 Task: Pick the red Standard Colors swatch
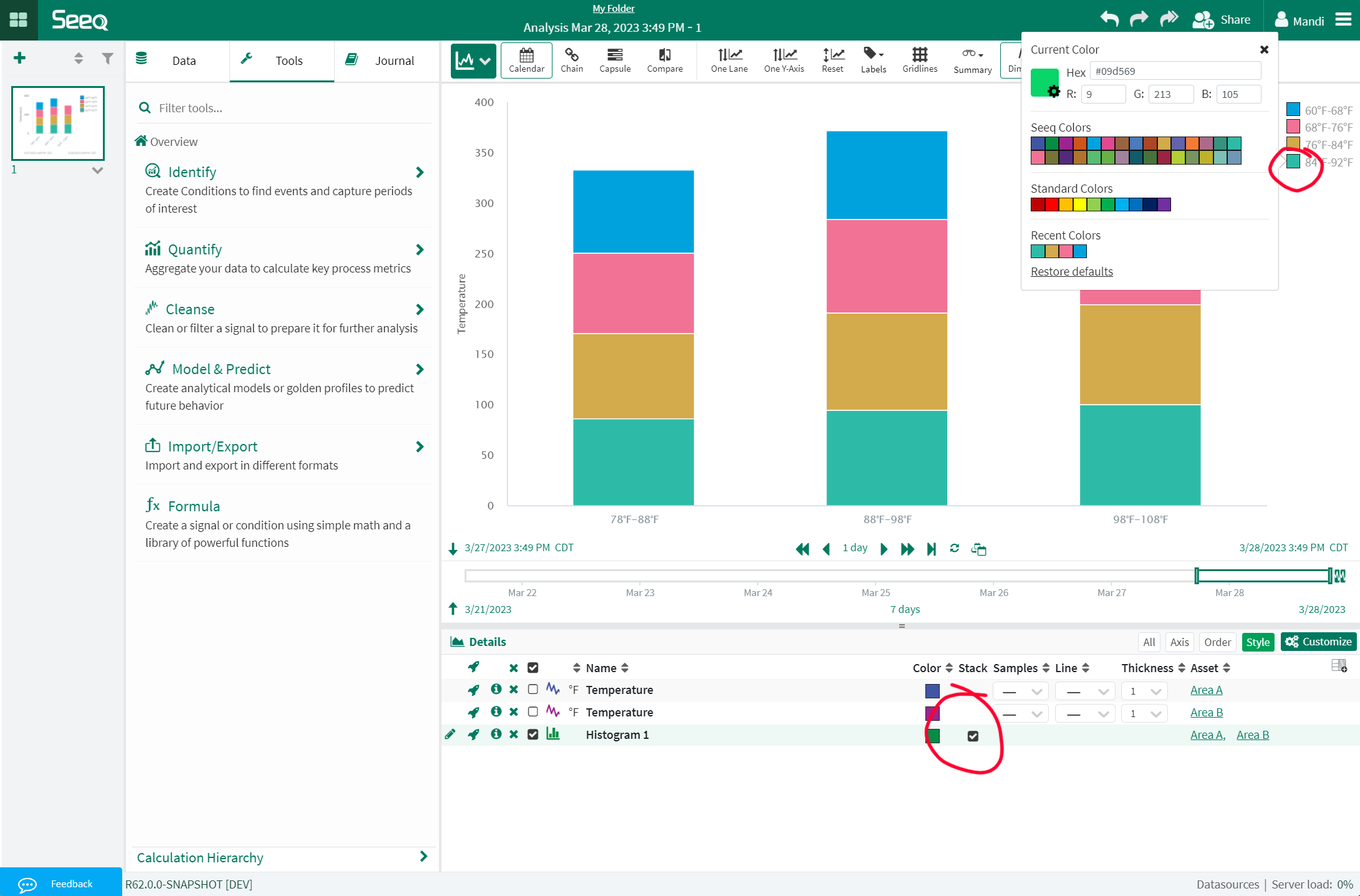[x=1052, y=205]
